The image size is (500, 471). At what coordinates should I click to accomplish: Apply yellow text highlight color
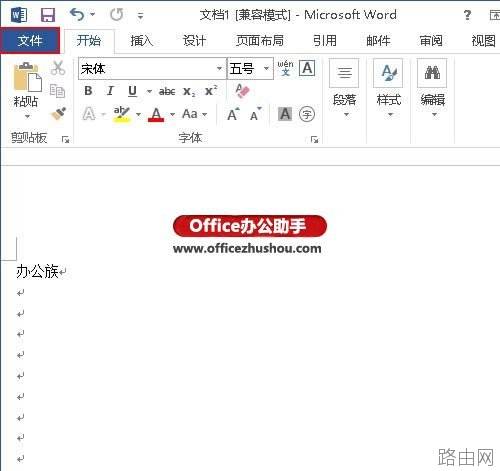click(121, 114)
